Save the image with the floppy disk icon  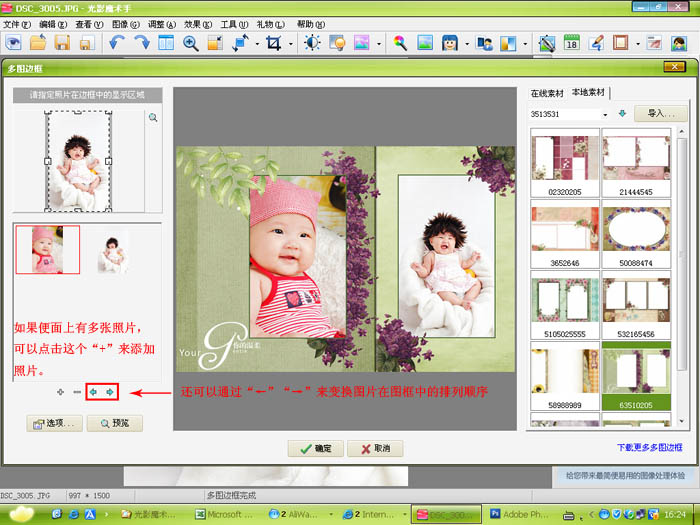(62, 43)
